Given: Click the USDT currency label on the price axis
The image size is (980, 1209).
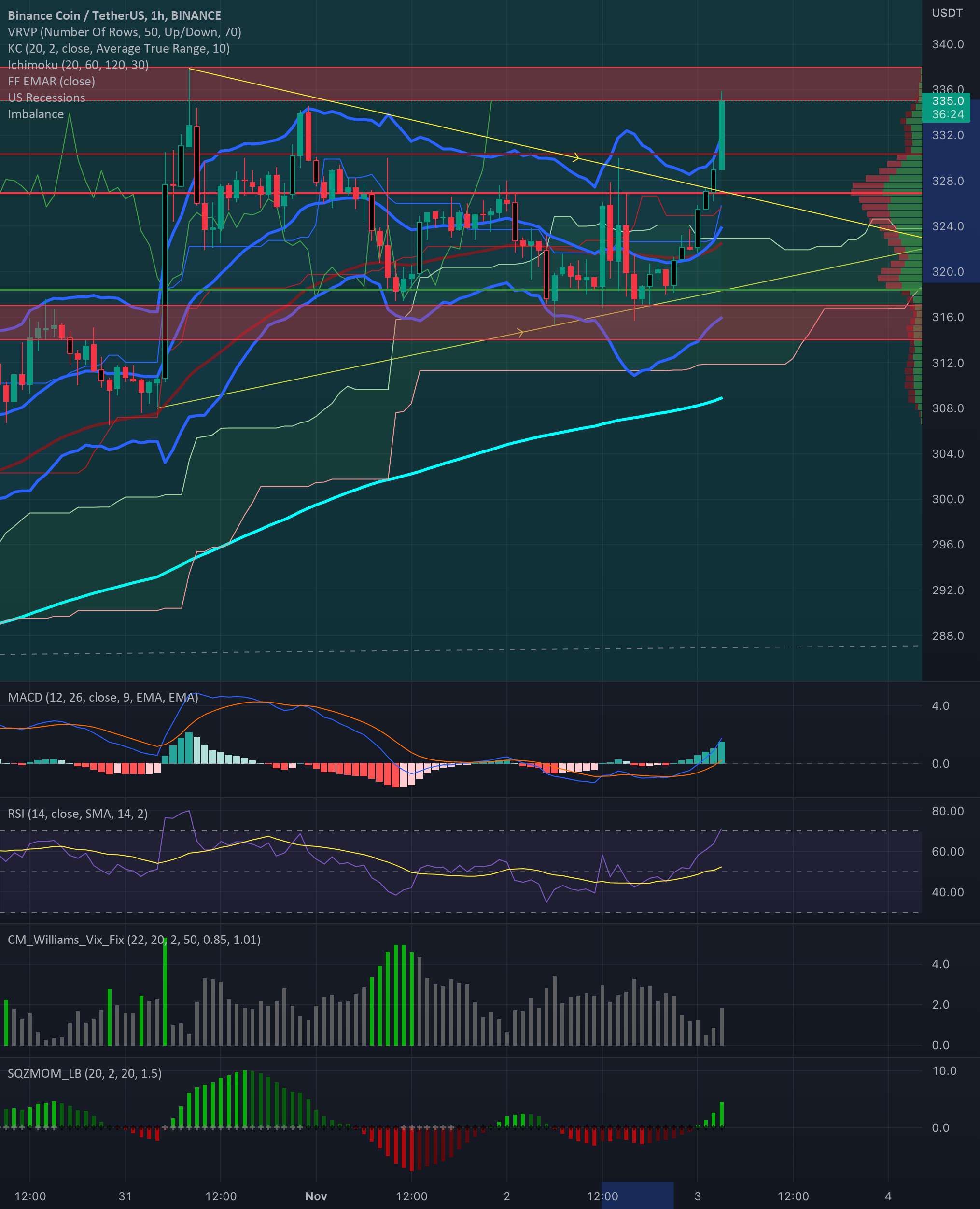Looking at the screenshot, I should [x=947, y=13].
